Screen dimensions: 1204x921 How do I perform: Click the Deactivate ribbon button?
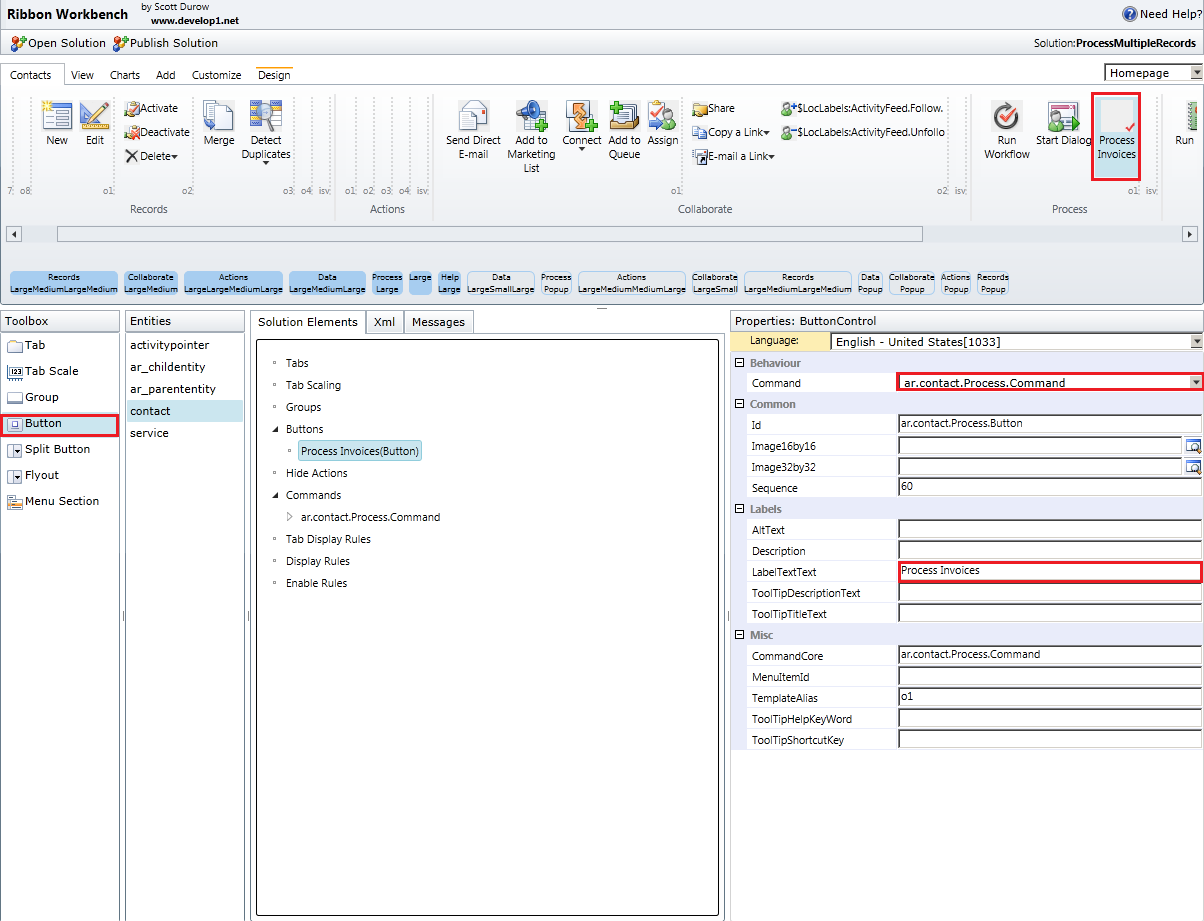pyautogui.click(x=157, y=132)
